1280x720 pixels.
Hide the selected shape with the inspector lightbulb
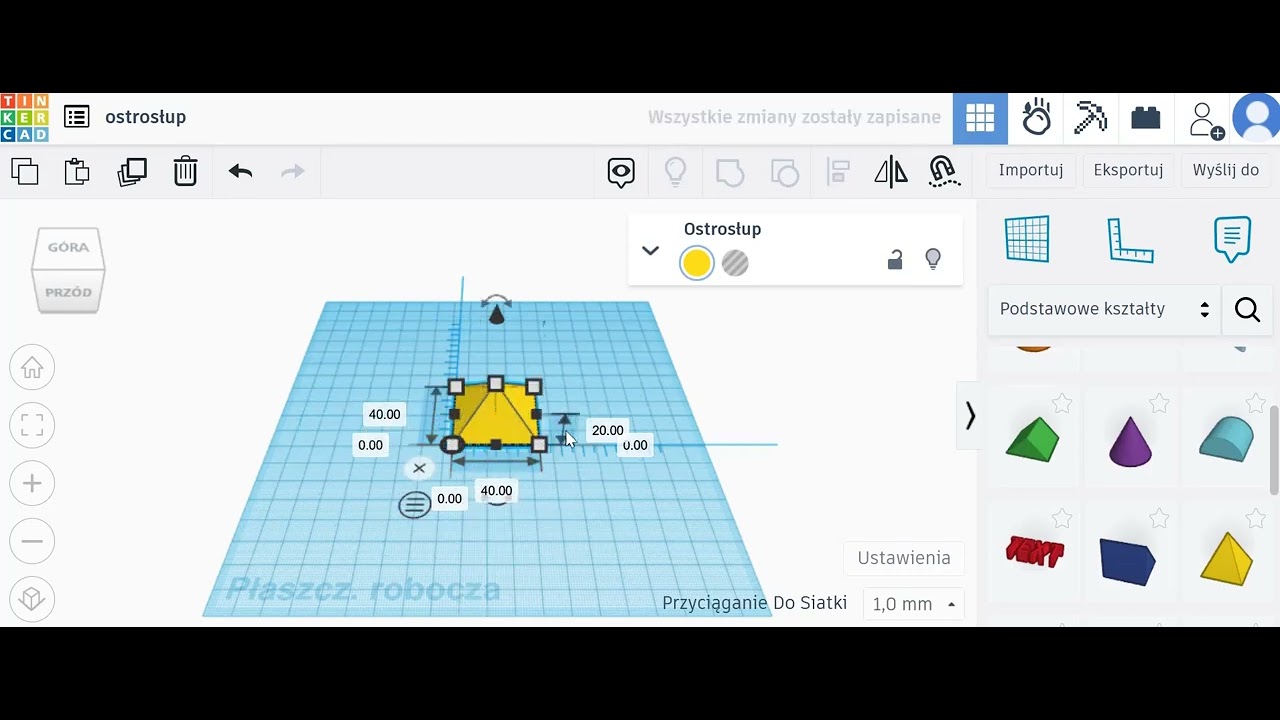coord(933,259)
